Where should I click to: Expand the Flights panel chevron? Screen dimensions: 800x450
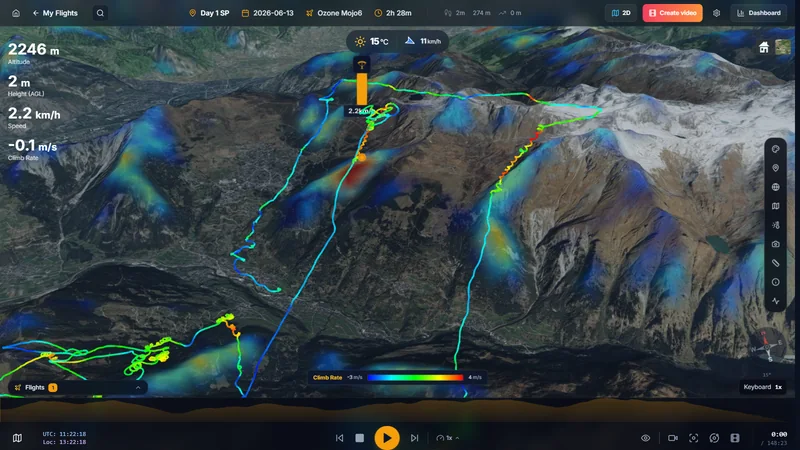138,388
